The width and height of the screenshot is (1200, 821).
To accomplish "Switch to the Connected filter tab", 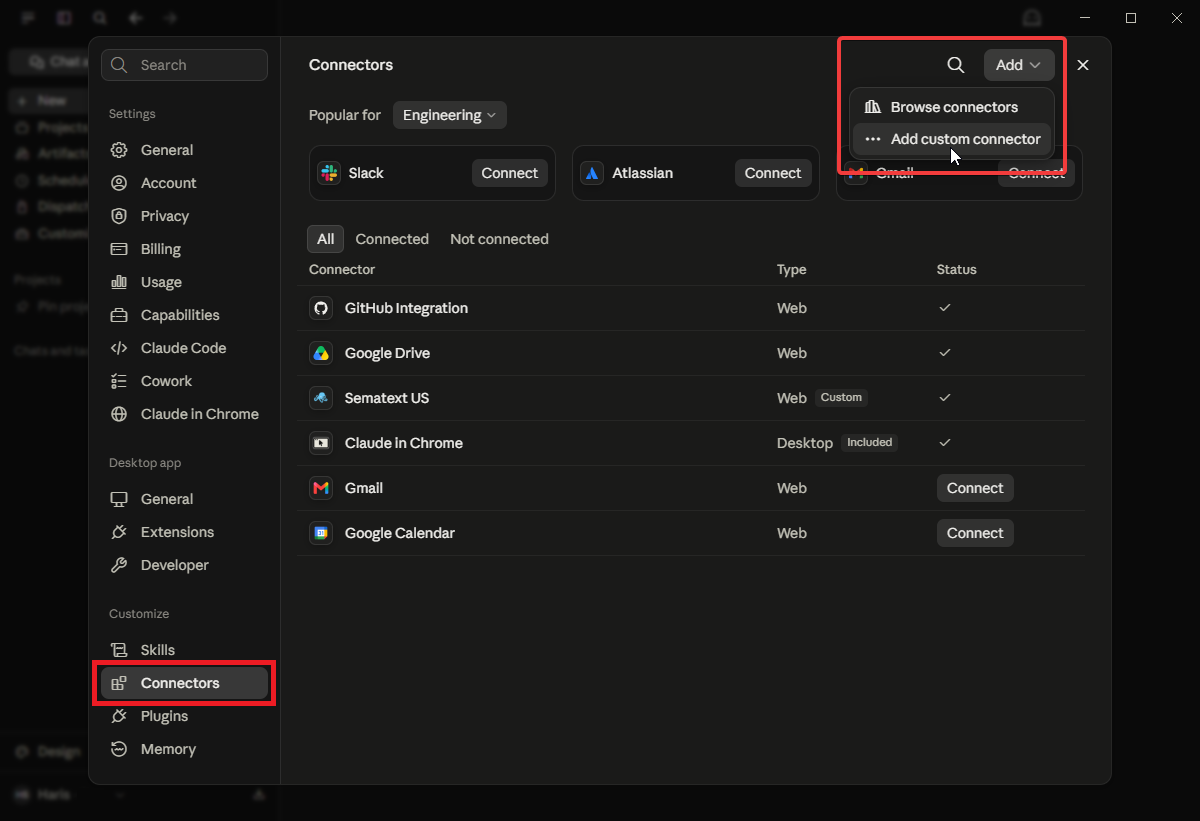I will (x=392, y=239).
